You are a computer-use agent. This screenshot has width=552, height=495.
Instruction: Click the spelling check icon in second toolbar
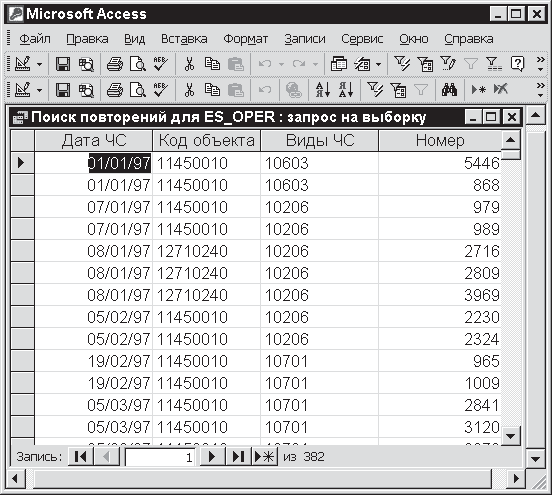coord(161,90)
